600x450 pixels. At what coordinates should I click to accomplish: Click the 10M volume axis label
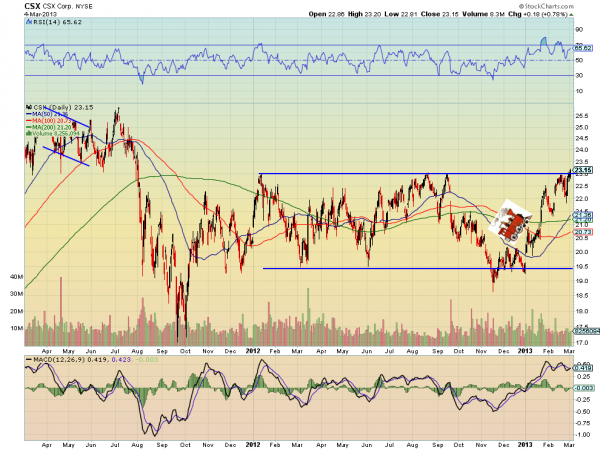tap(16, 328)
